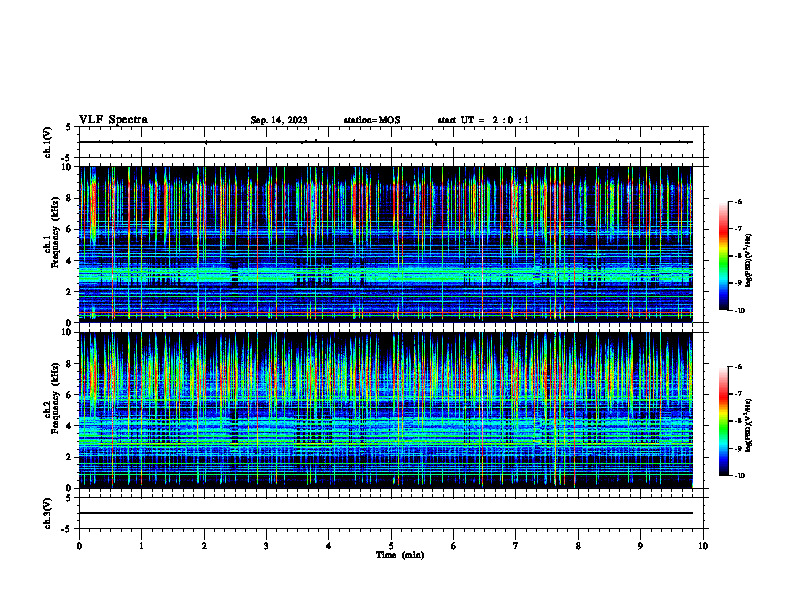Click the ch.1 "Frequency (kHz)" axis label

[x=55, y=233]
